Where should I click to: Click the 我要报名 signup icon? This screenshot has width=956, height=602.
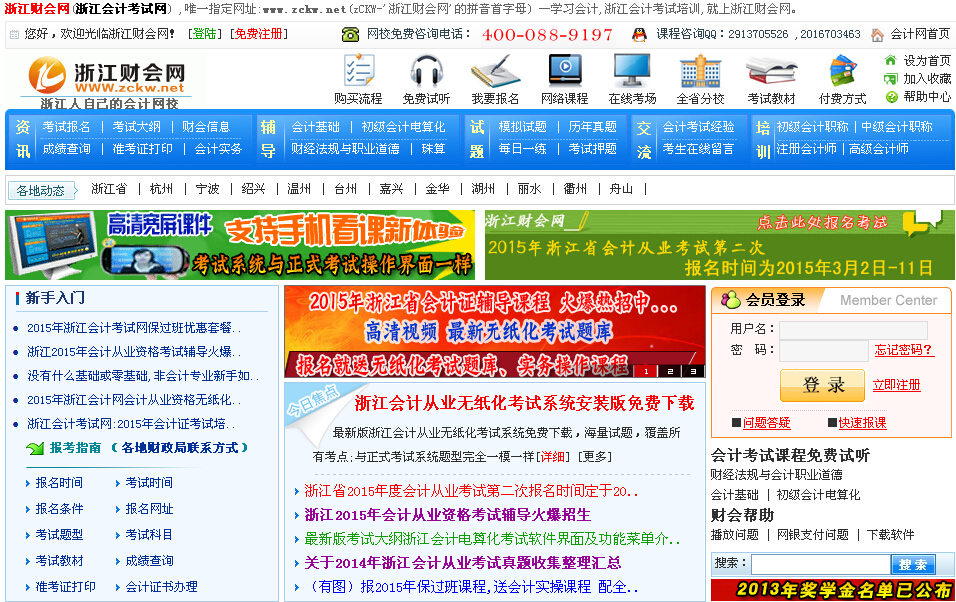point(495,72)
